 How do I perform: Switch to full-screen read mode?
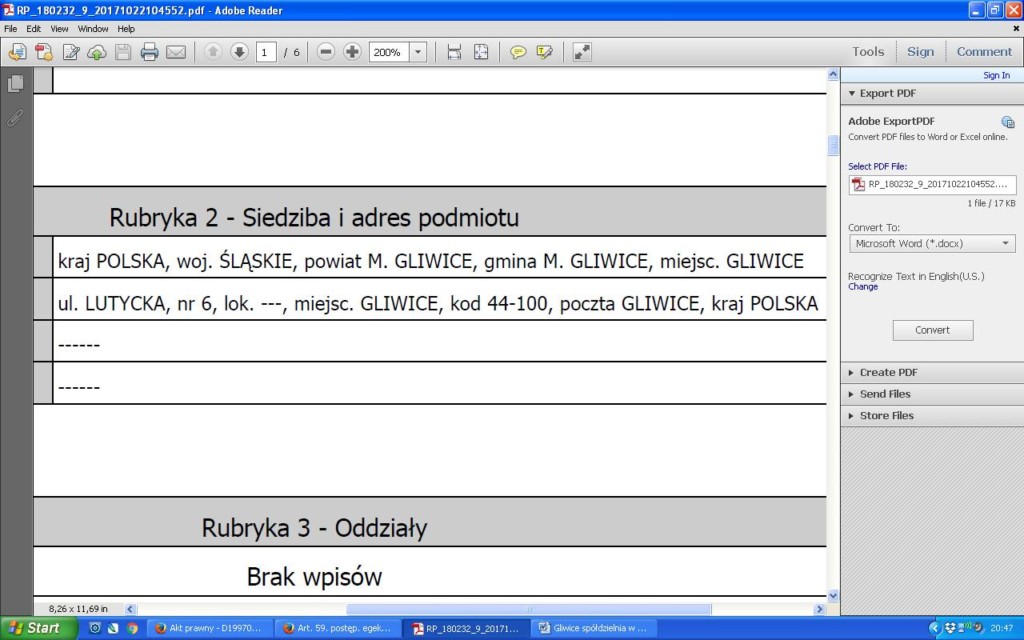click(582, 52)
